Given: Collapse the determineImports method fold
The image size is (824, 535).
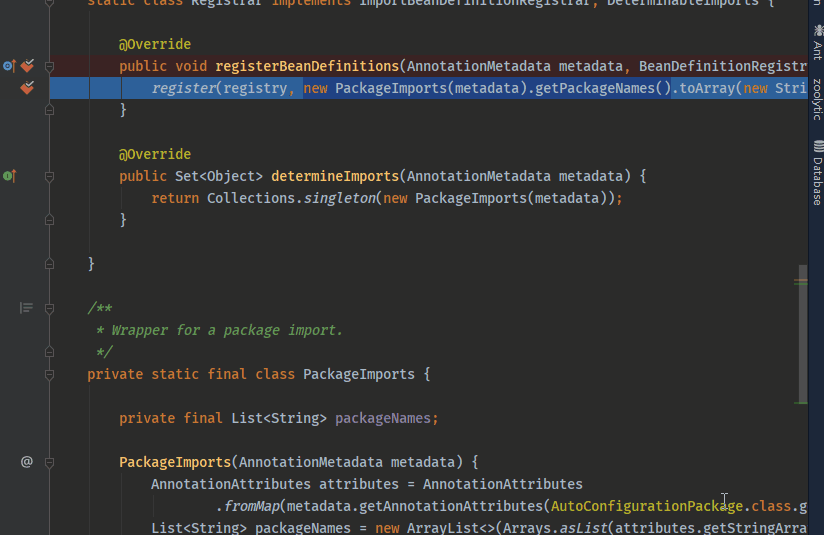Looking at the screenshot, I should coord(49,177).
